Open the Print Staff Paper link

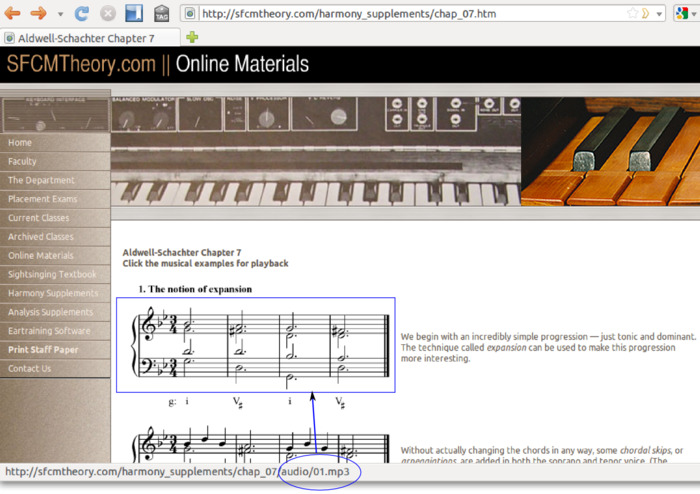(x=55, y=349)
